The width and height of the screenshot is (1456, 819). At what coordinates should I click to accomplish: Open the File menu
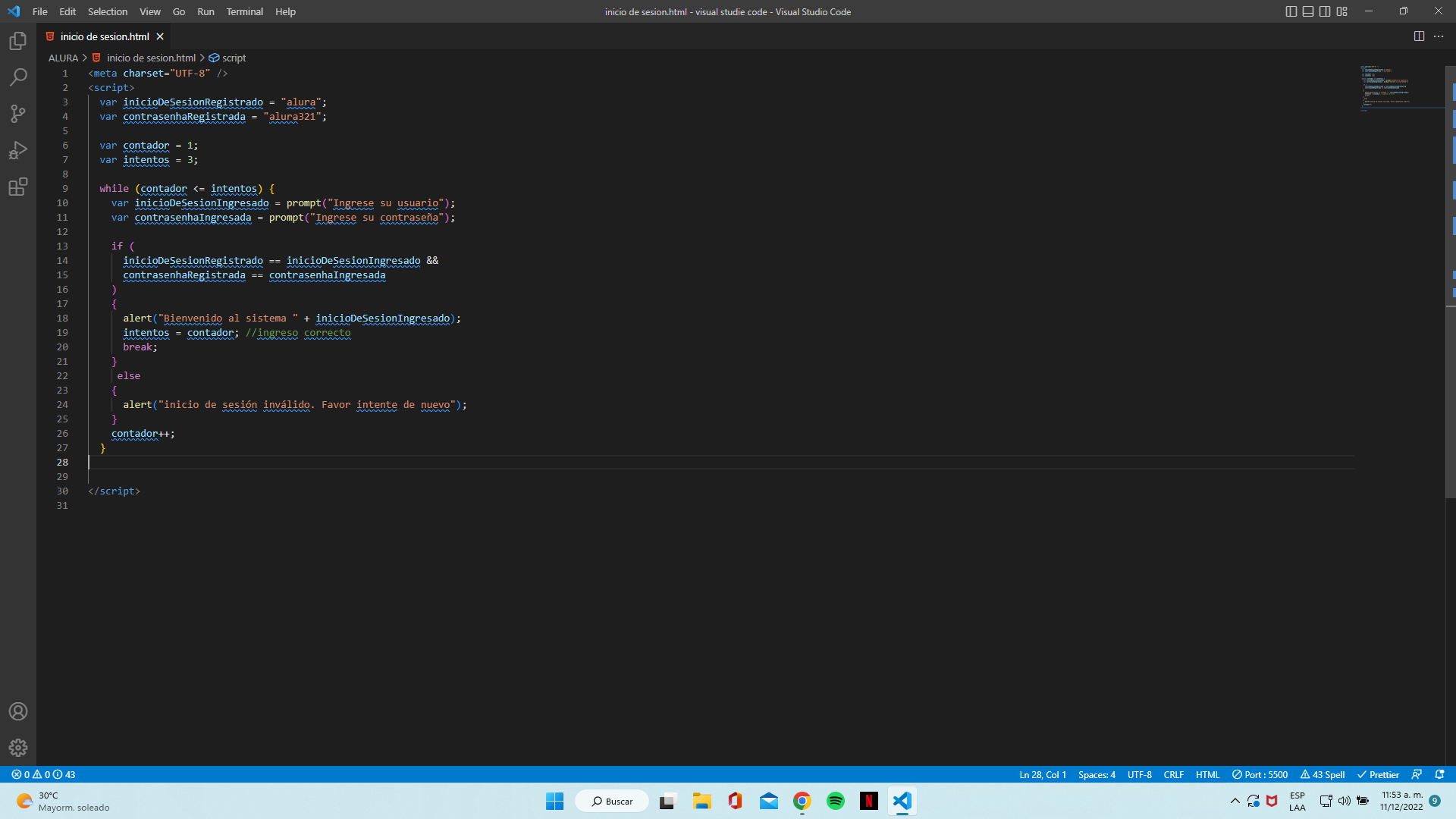tap(40, 11)
